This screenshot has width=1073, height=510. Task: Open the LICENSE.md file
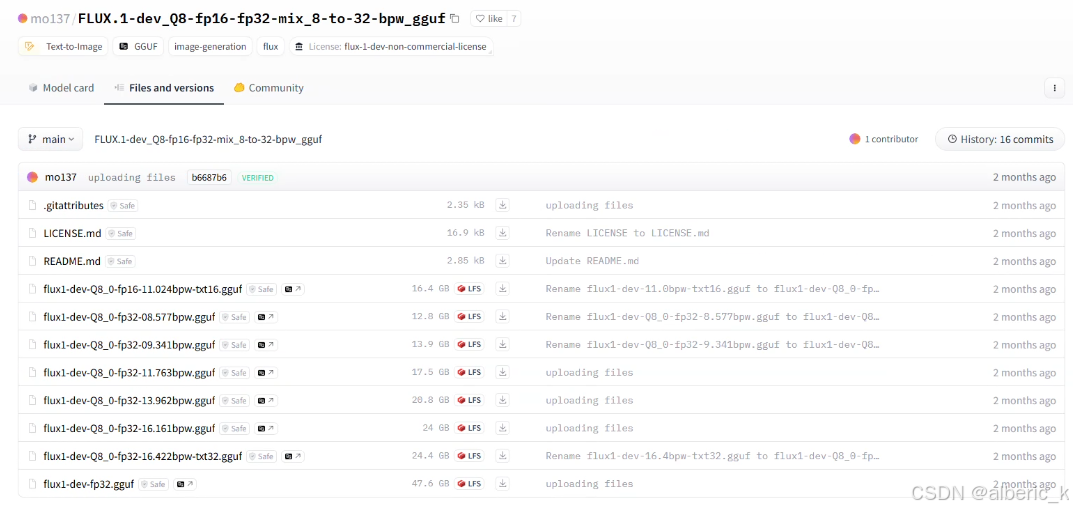pos(73,233)
